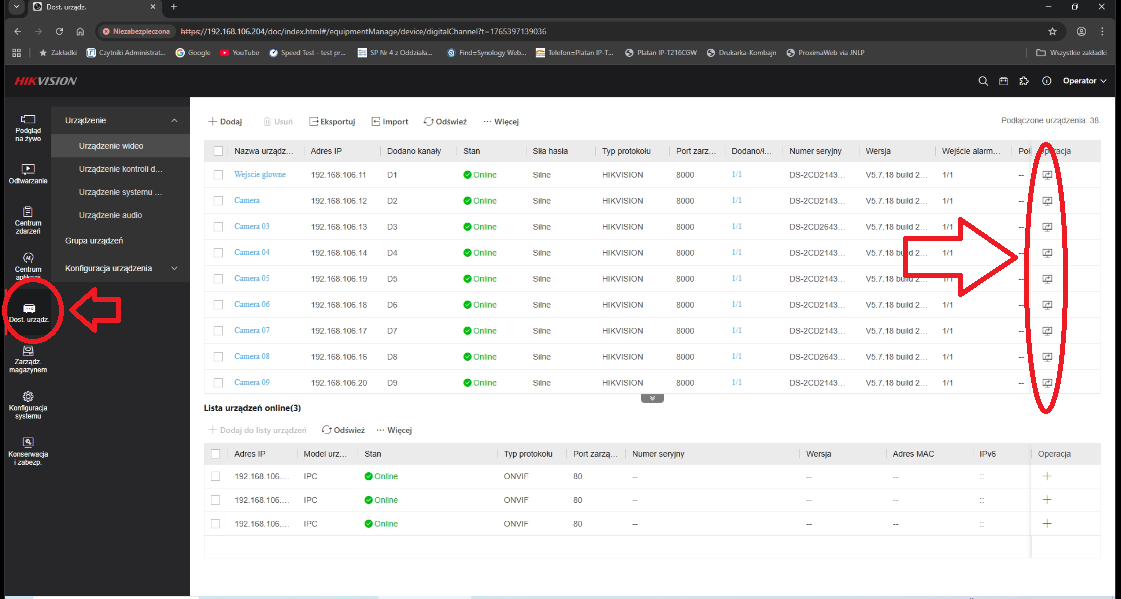Viewport: 1121px width, 599px height.
Task: Tick the checkbox for Wejscie glowne
Action: (x=218, y=174)
